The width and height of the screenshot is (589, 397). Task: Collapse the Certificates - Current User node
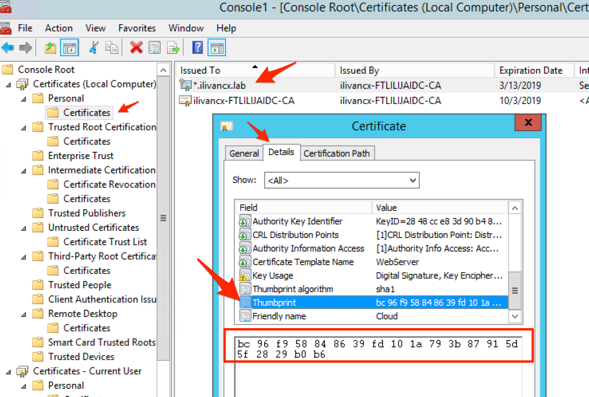pyautogui.click(x=9, y=372)
